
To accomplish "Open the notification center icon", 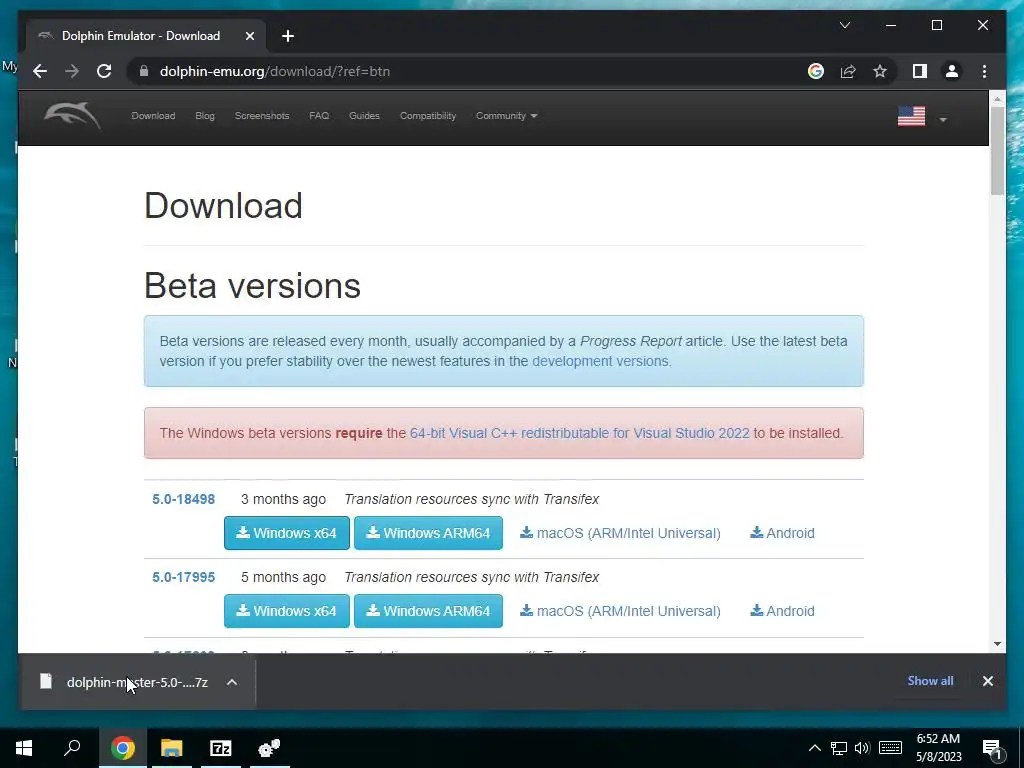I will pyautogui.click(x=992, y=748).
